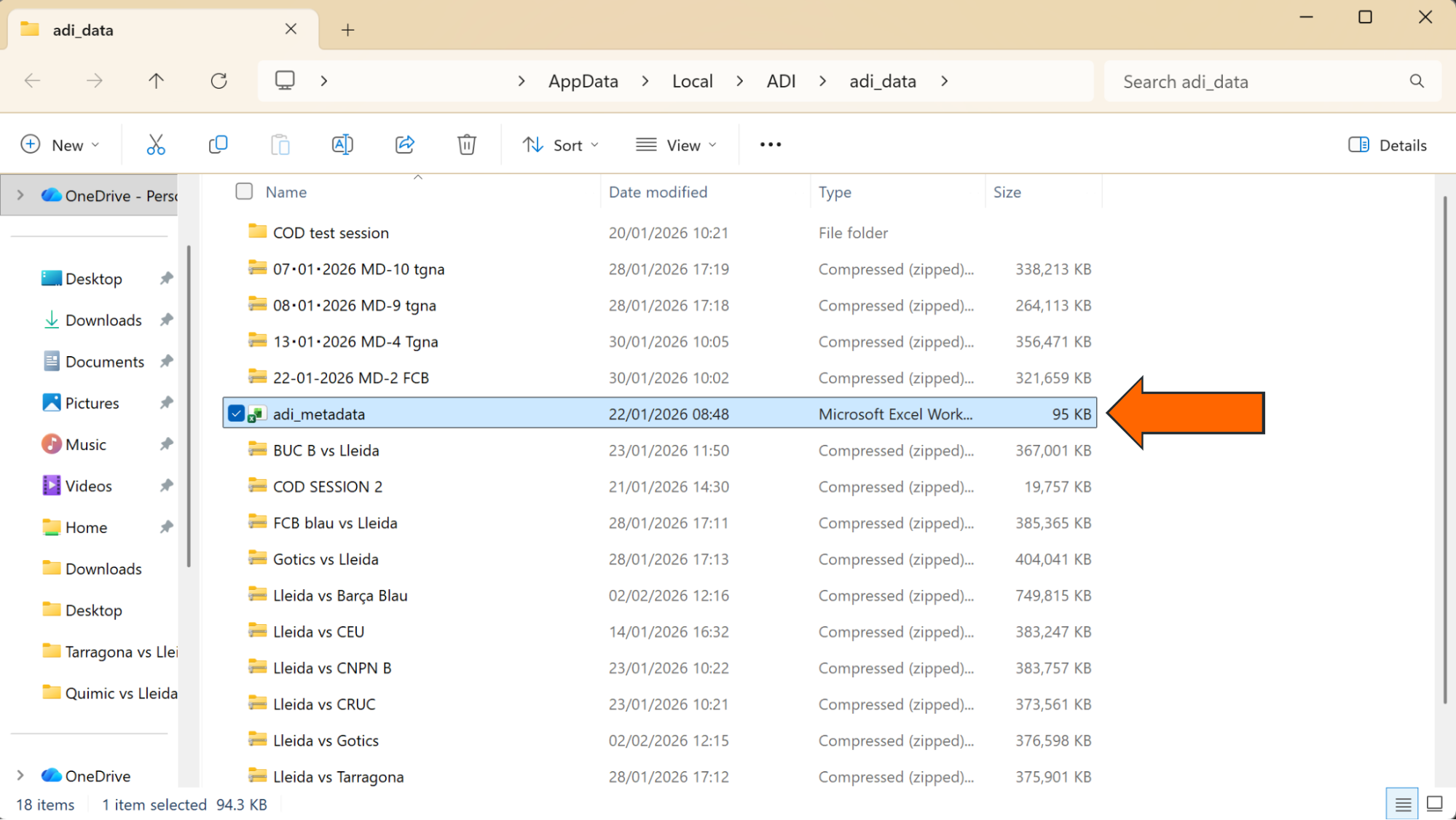Refresh the adi_data folder view
This screenshot has width=1456, height=820.
click(x=219, y=81)
